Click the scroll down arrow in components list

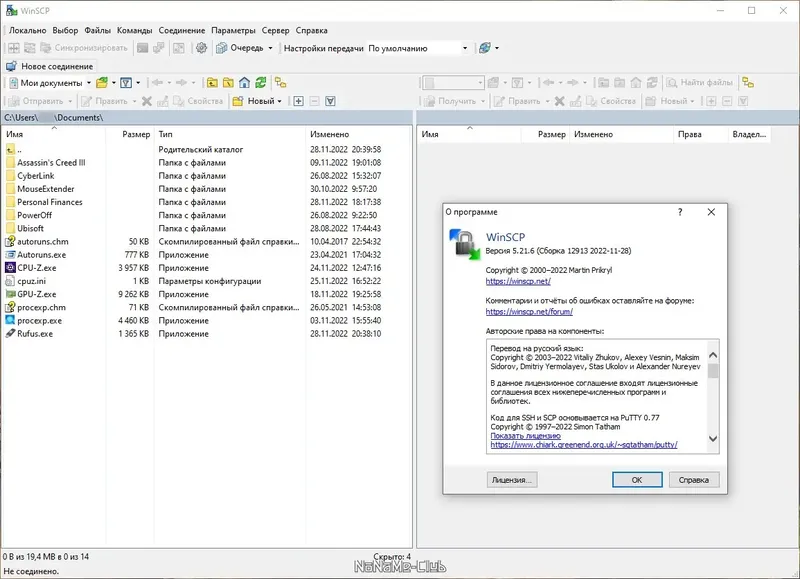(x=713, y=439)
